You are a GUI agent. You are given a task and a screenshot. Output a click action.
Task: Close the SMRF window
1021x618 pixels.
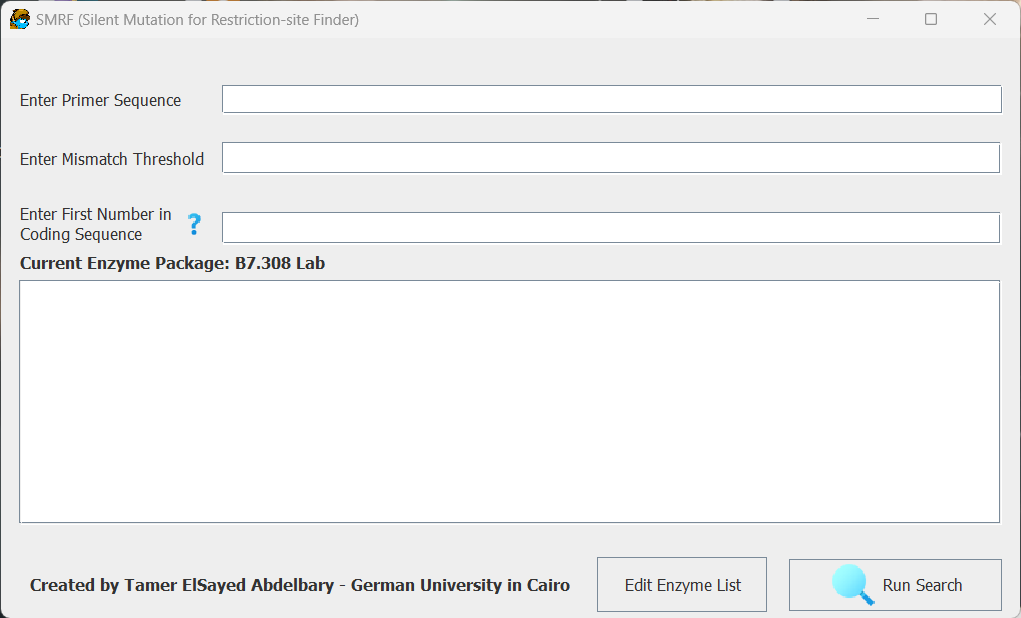pyautogui.click(x=990, y=19)
